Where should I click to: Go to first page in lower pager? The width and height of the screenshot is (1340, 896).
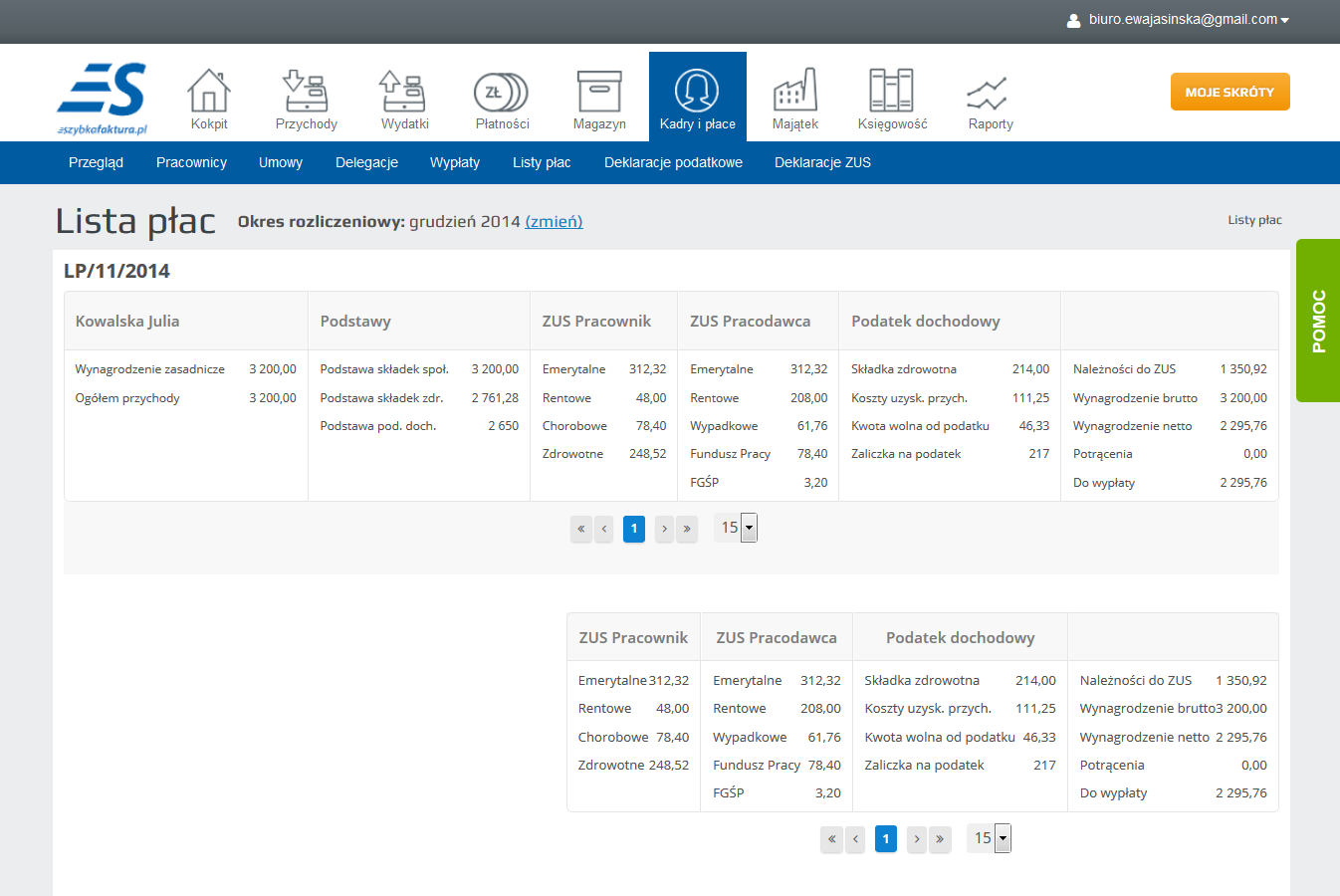(x=832, y=839)
